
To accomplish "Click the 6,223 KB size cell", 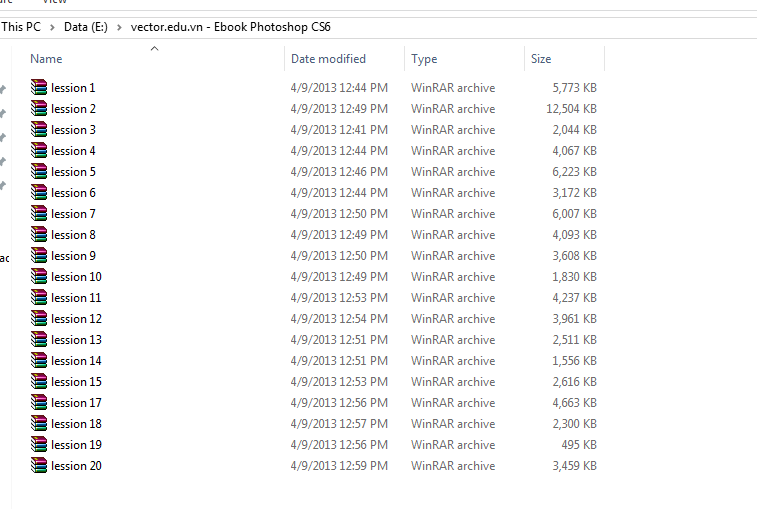I will 575,171.
